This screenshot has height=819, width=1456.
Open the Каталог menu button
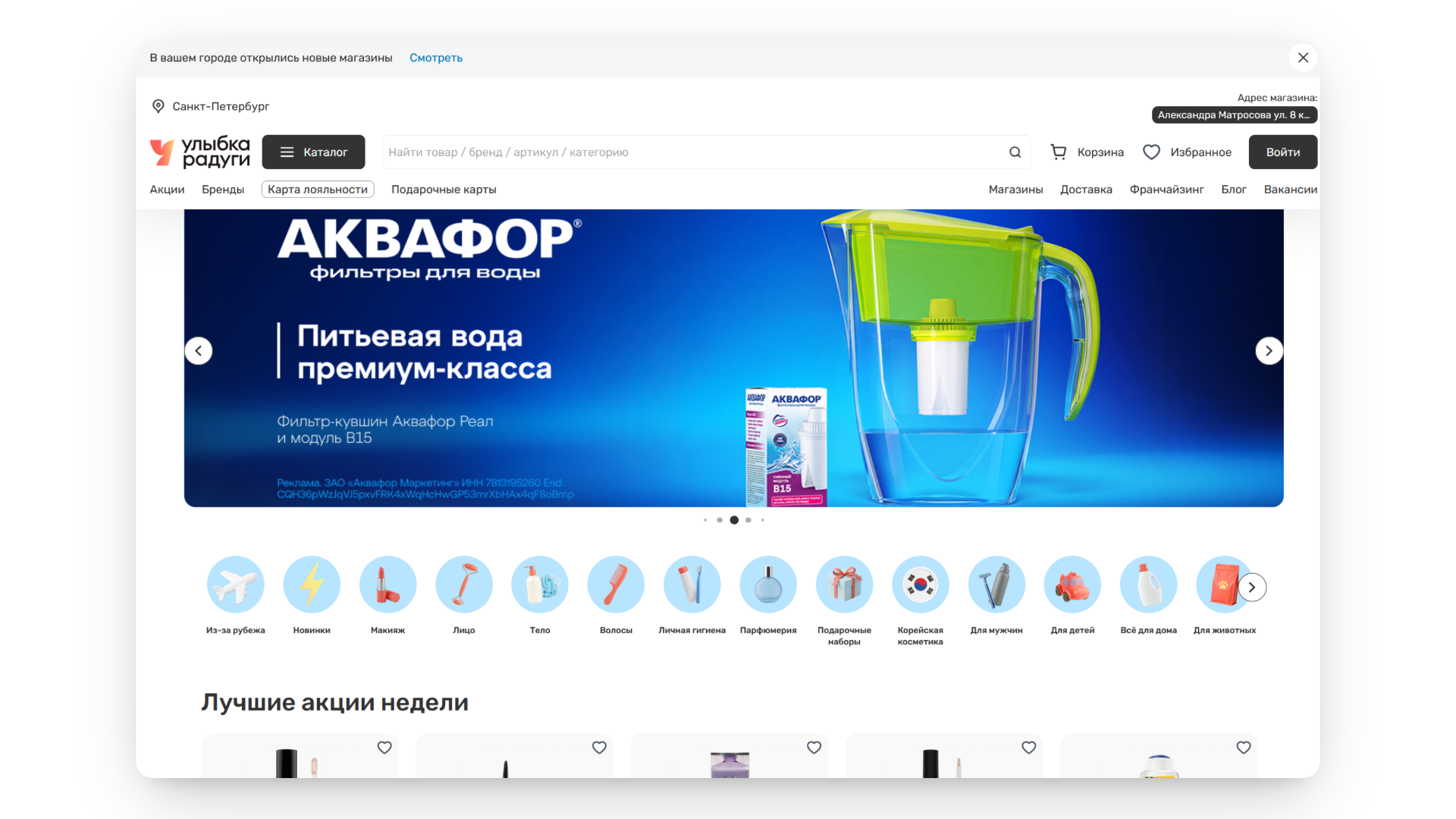click(x=313, y=152)
